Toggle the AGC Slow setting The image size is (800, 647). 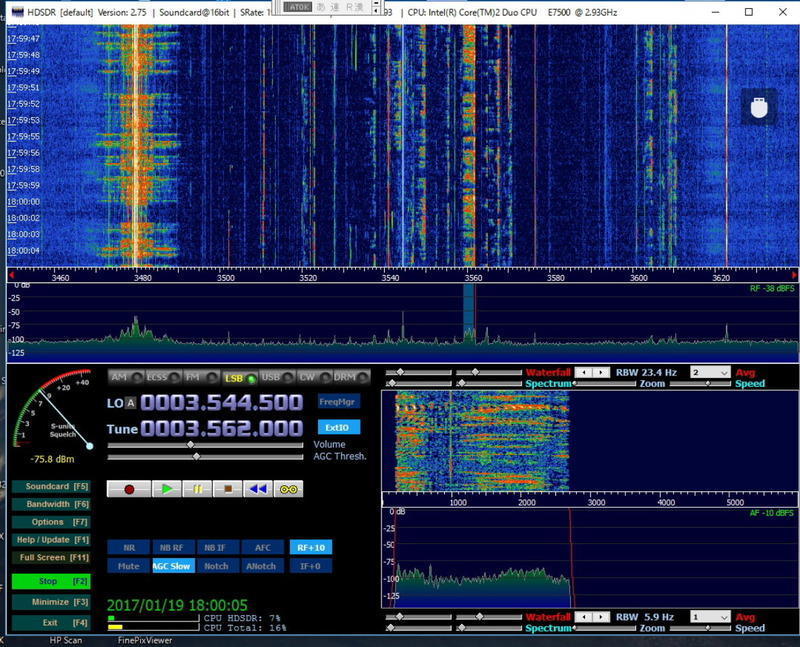(x=173, y=566)
